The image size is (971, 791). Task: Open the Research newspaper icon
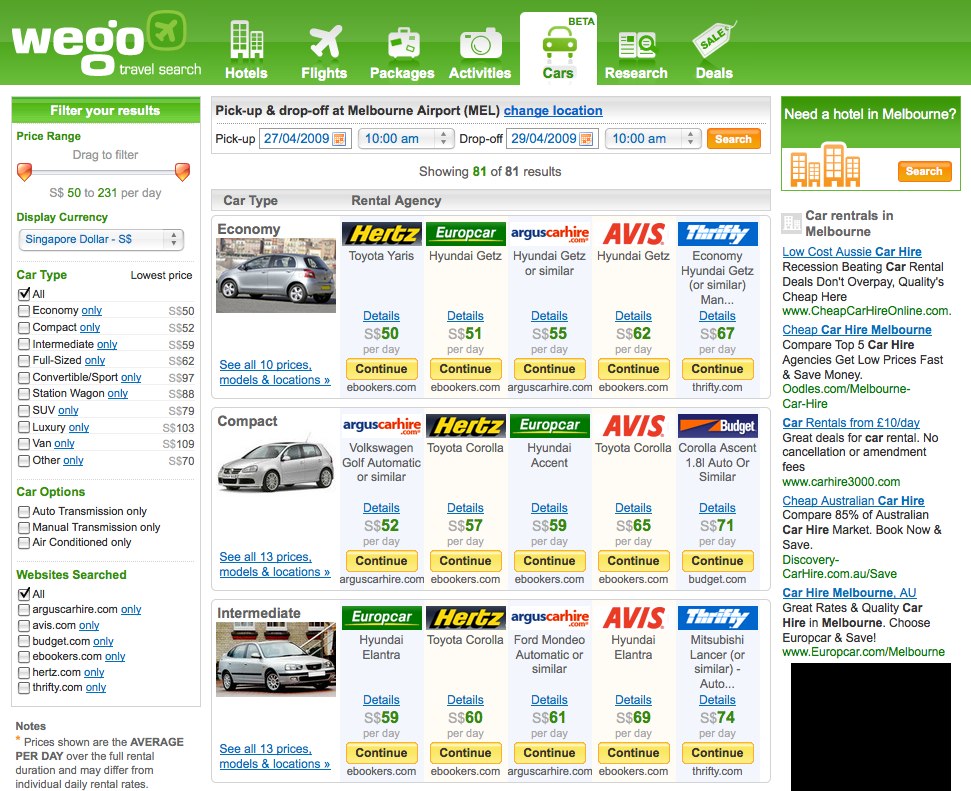point(637,46)
